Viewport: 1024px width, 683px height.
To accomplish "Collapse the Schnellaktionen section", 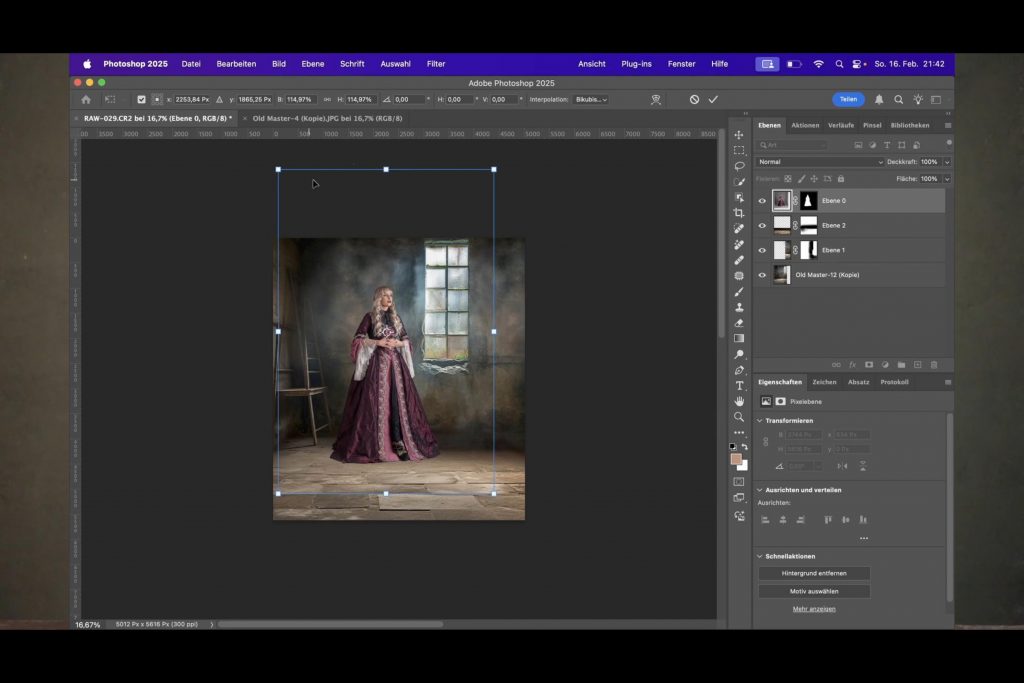I will tap(759, 556).
